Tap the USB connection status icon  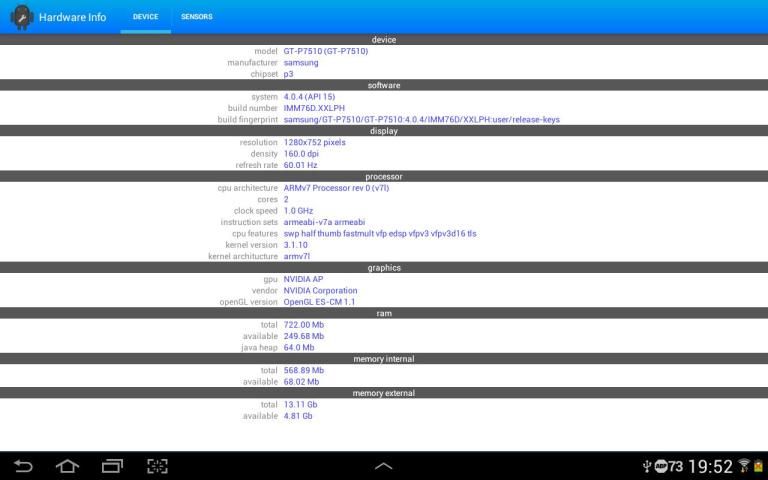pos(647,466)
